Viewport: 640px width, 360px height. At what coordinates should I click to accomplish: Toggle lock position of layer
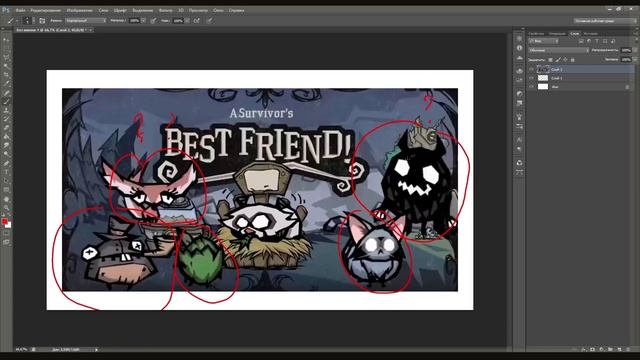[x=565, y=60]
